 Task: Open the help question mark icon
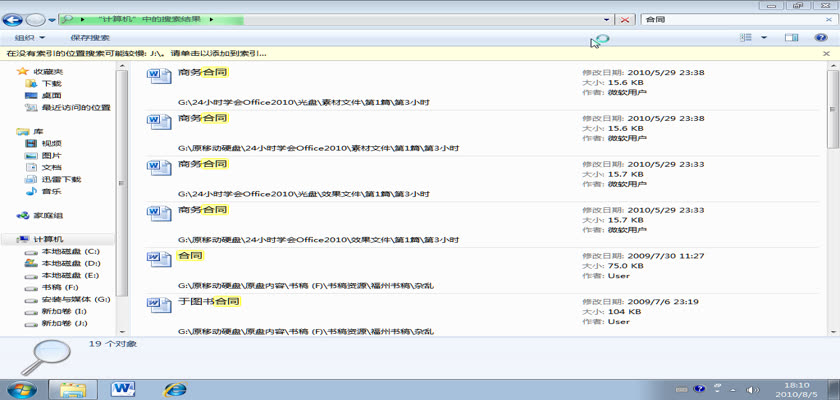click(821, 38)
